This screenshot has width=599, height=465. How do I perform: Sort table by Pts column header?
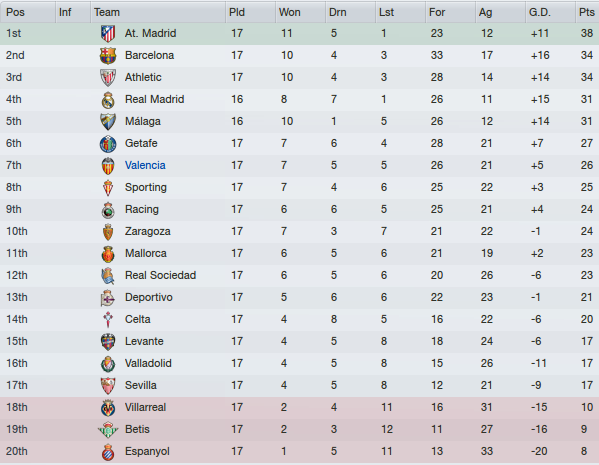coord(587,12)
